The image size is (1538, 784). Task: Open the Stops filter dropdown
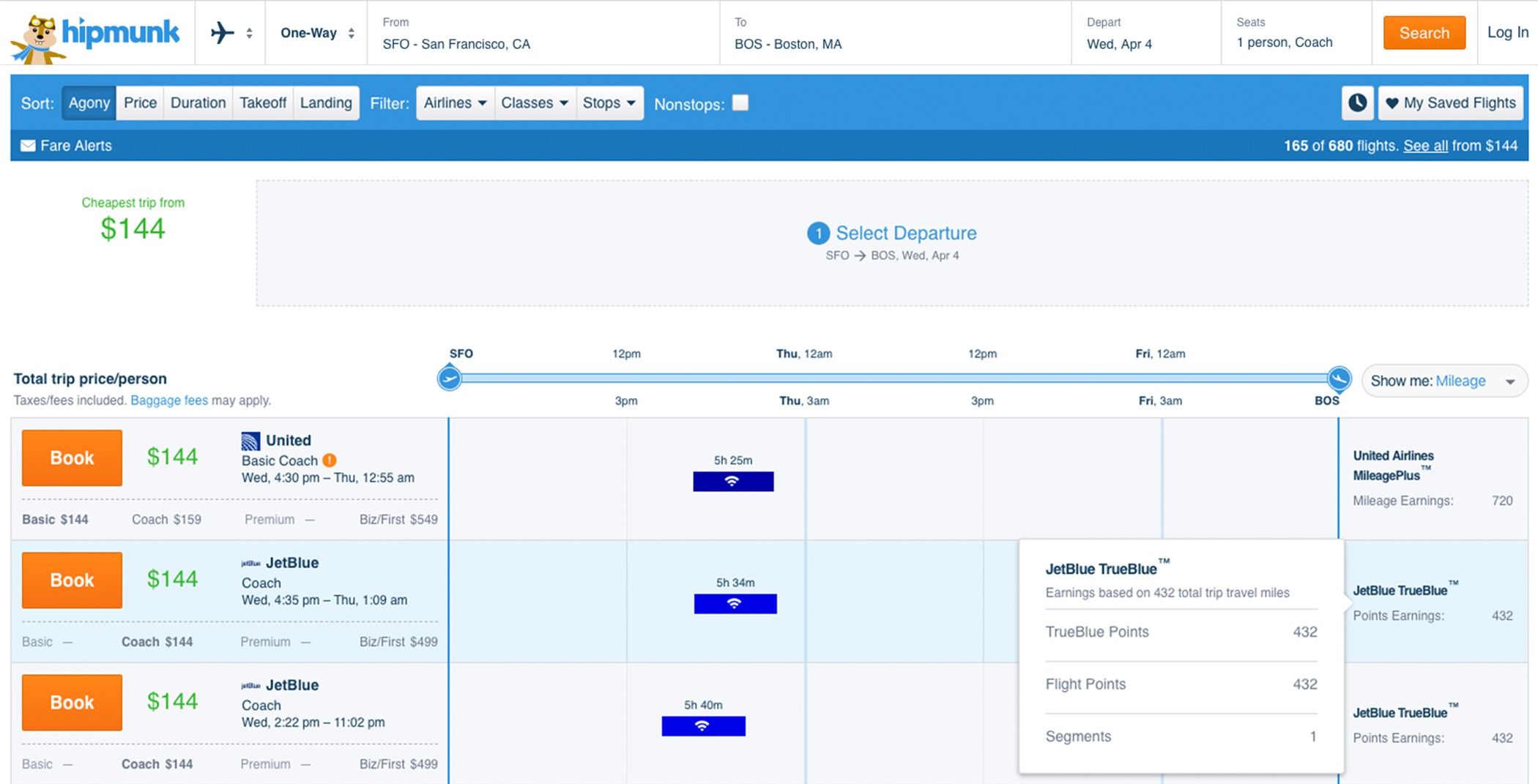click(609, 103)
